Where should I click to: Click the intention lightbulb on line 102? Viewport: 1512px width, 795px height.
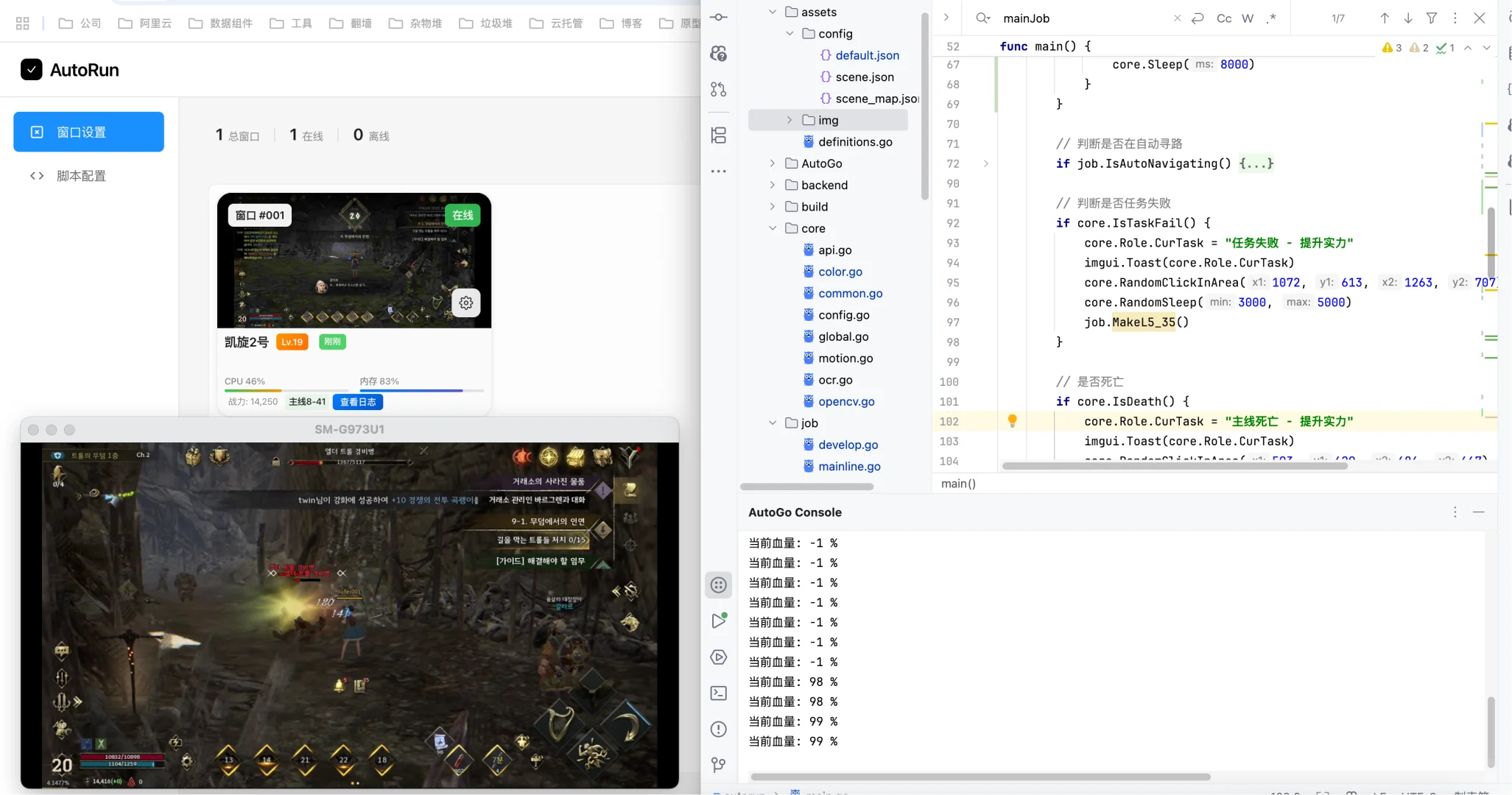(1012, 421)
